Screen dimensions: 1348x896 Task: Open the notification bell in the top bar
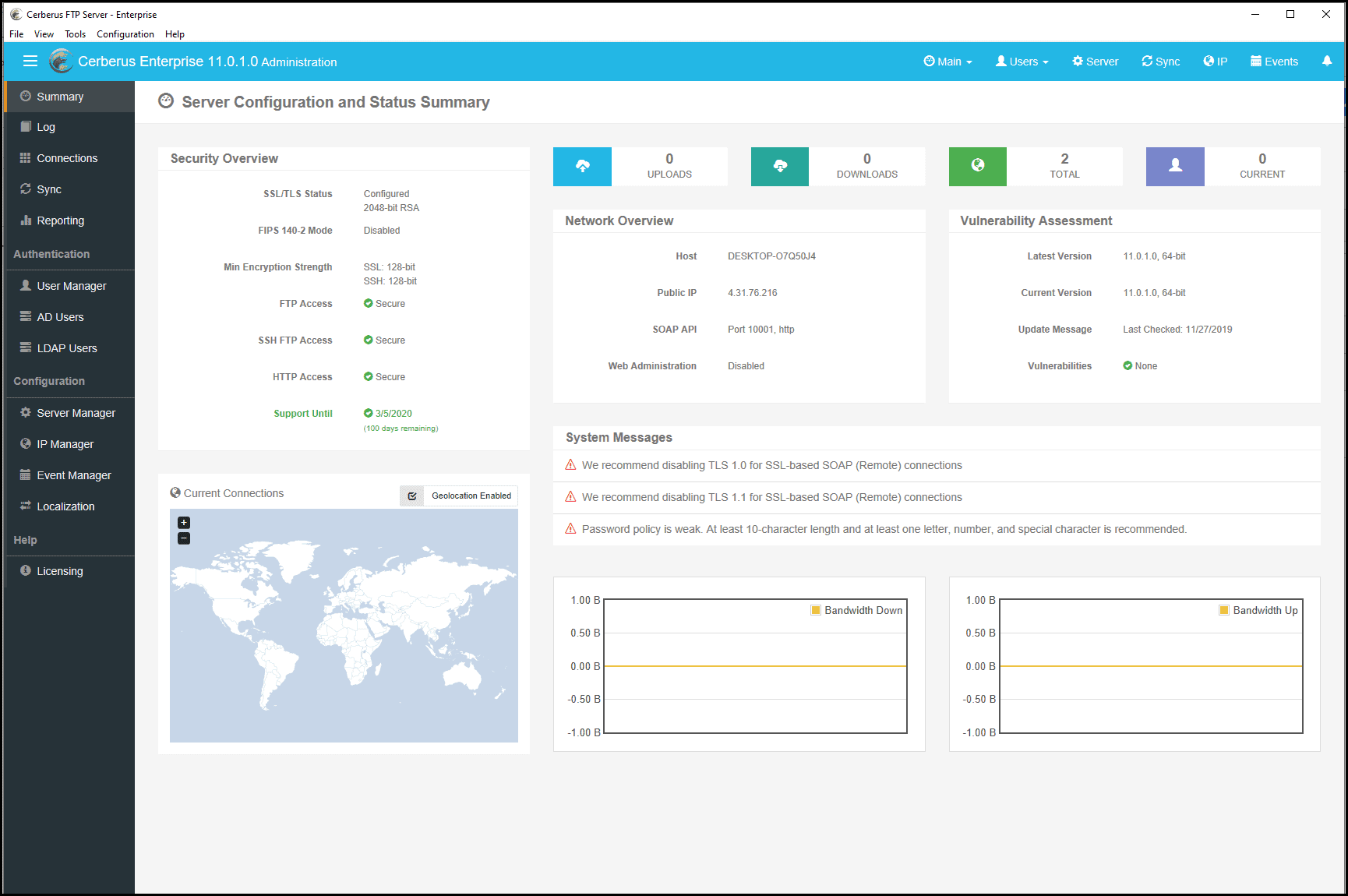[x=1327, y=61]
